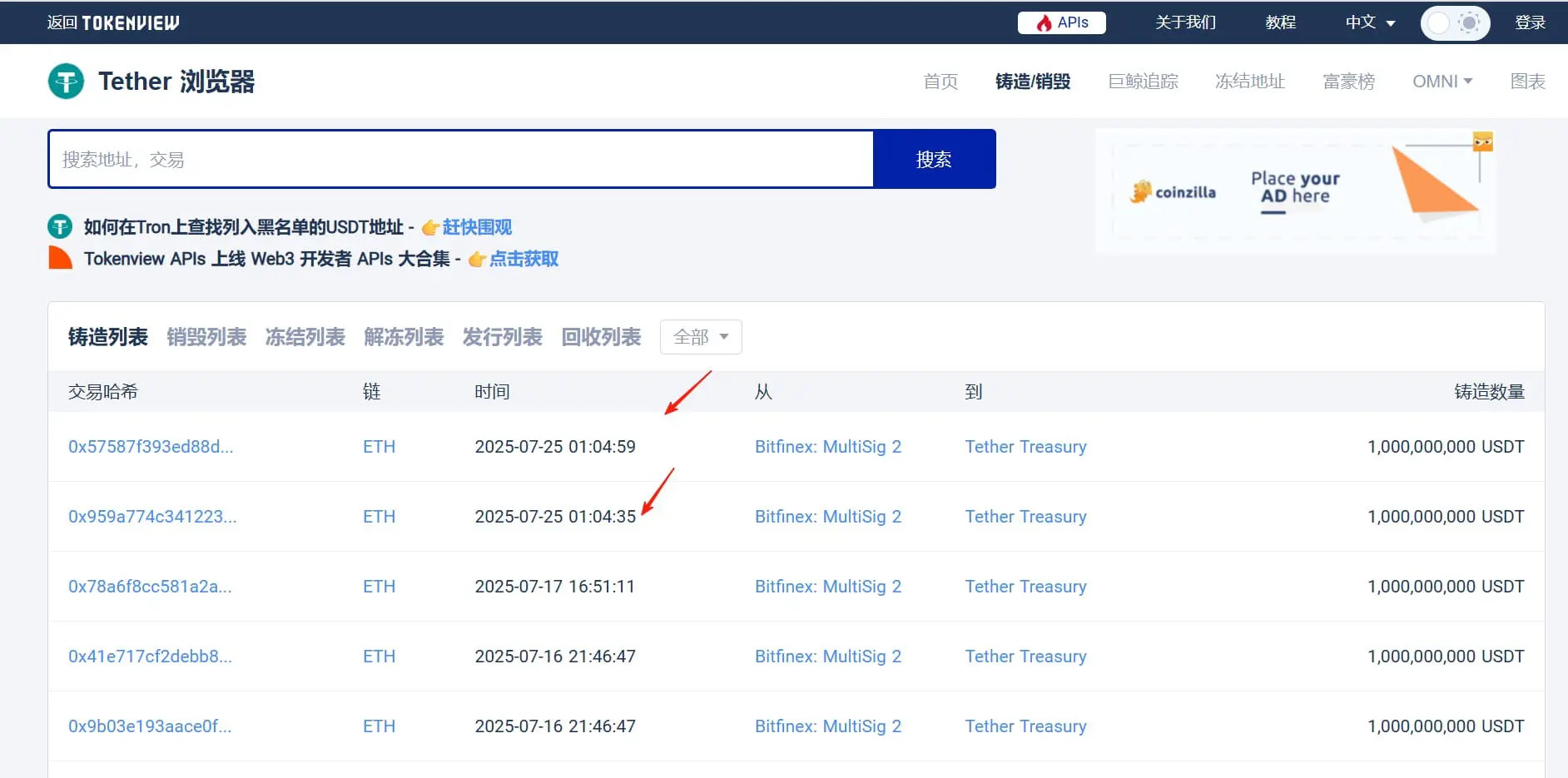This screenshot has height=778, width=1568.
Task: Click the 铸造数量 column header
Action: point(1490,392)
